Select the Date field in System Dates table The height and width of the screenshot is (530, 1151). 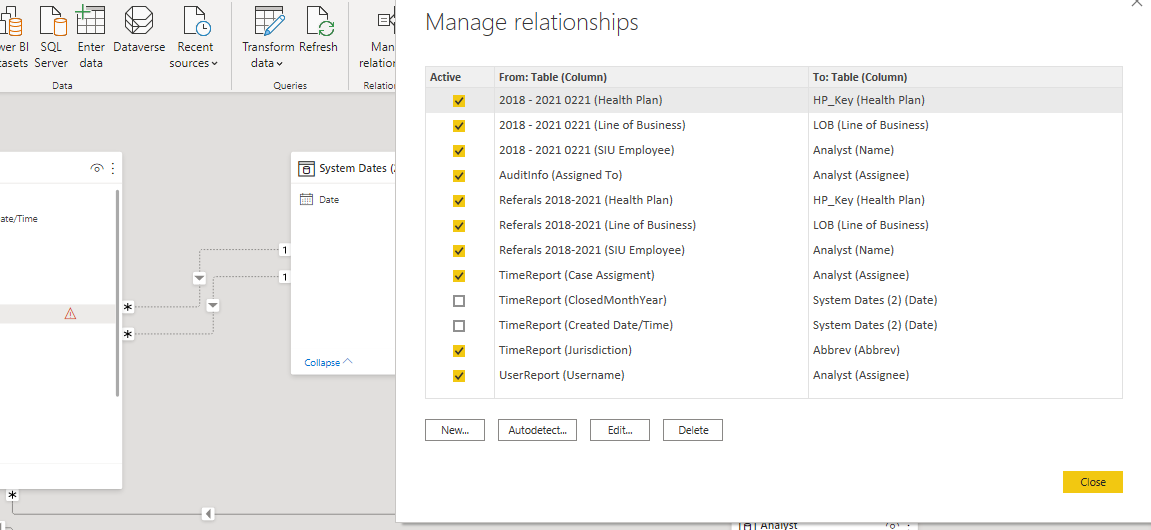(x=329, y=200)
